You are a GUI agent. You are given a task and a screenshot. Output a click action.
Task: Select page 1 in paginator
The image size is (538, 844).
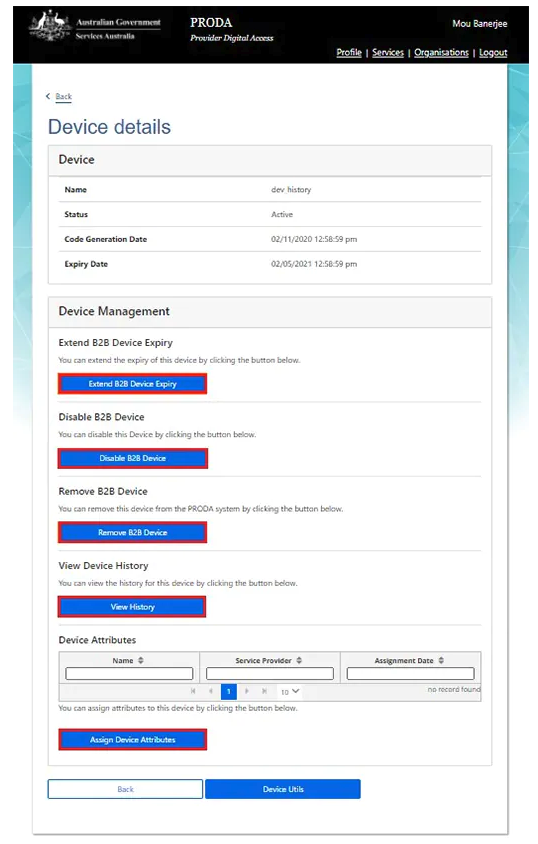point(229,691)
